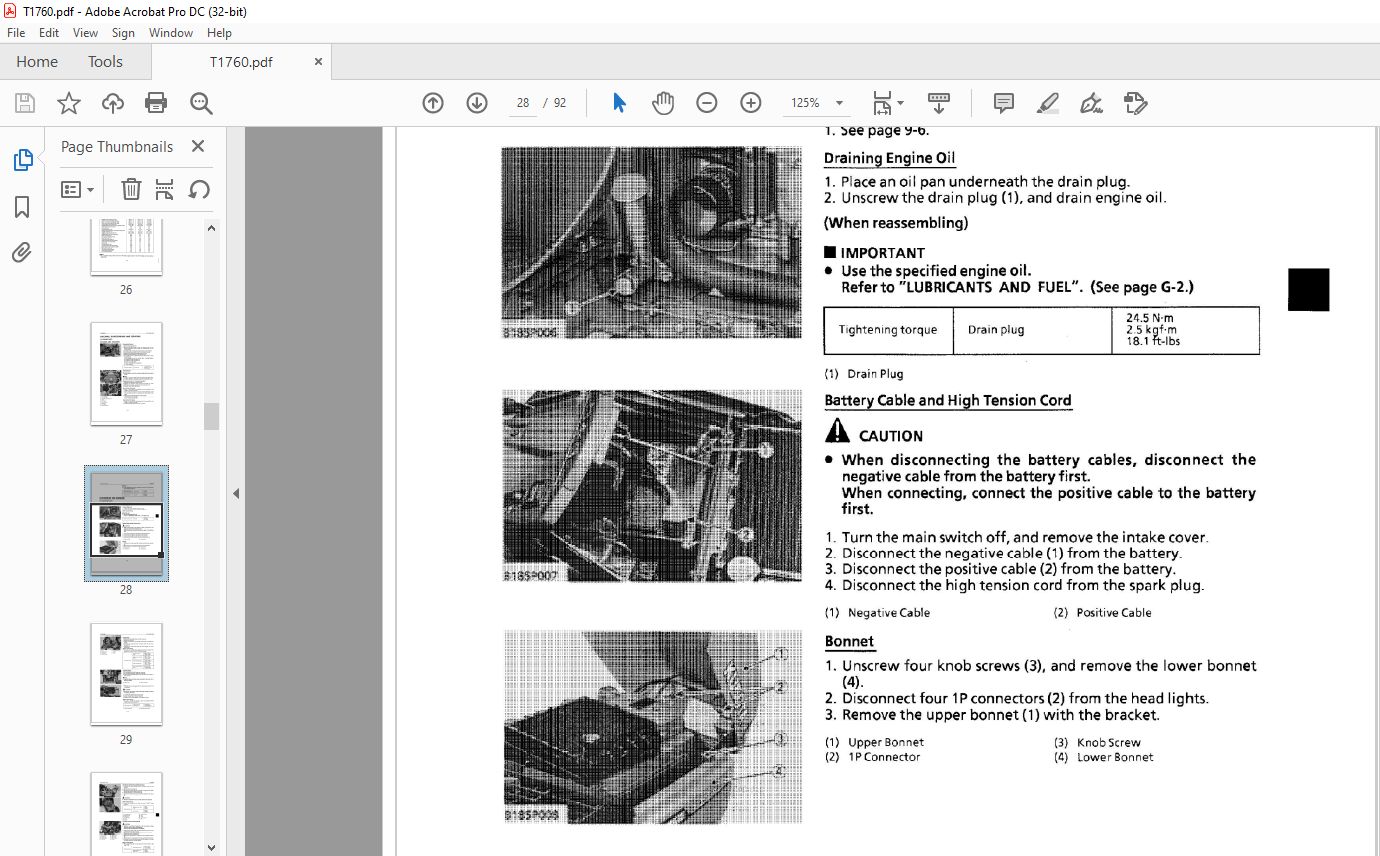This screenshot has width=1380, height=856.
Task: Close the Page Thumbnails panel
Action: pos(198,146)
